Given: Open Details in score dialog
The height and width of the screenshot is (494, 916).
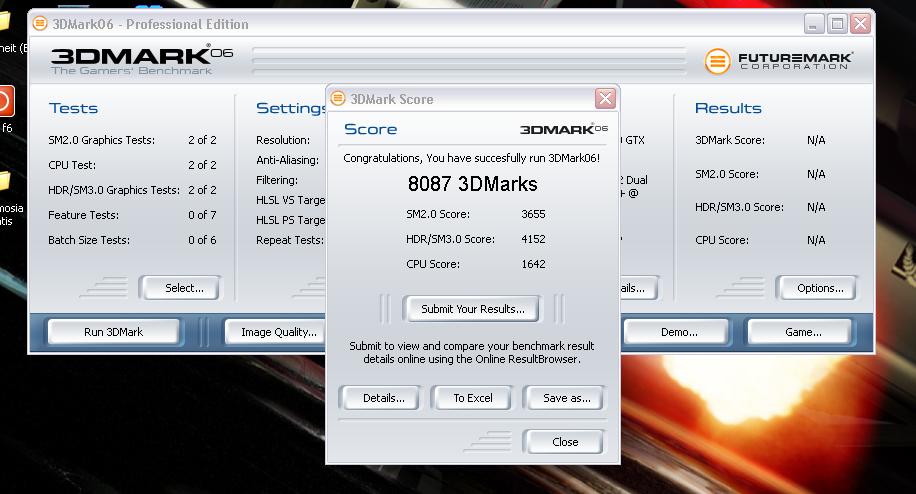Looking at the screenshot, I should pos(380,398).
